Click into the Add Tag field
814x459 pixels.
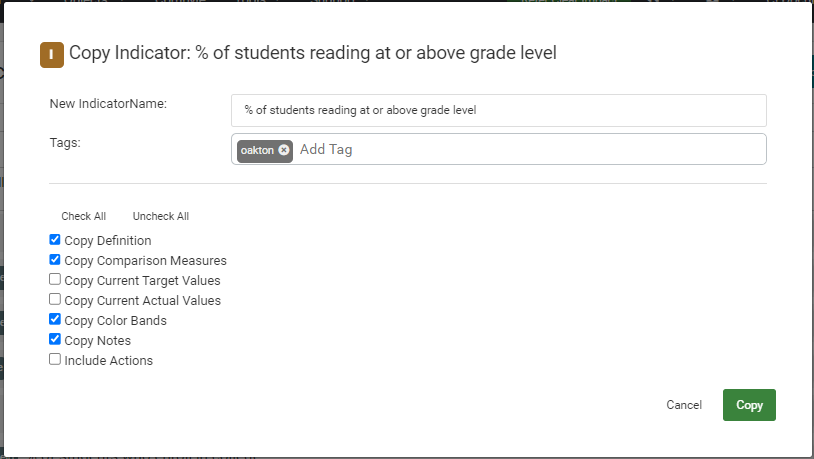tap(530, 150)
